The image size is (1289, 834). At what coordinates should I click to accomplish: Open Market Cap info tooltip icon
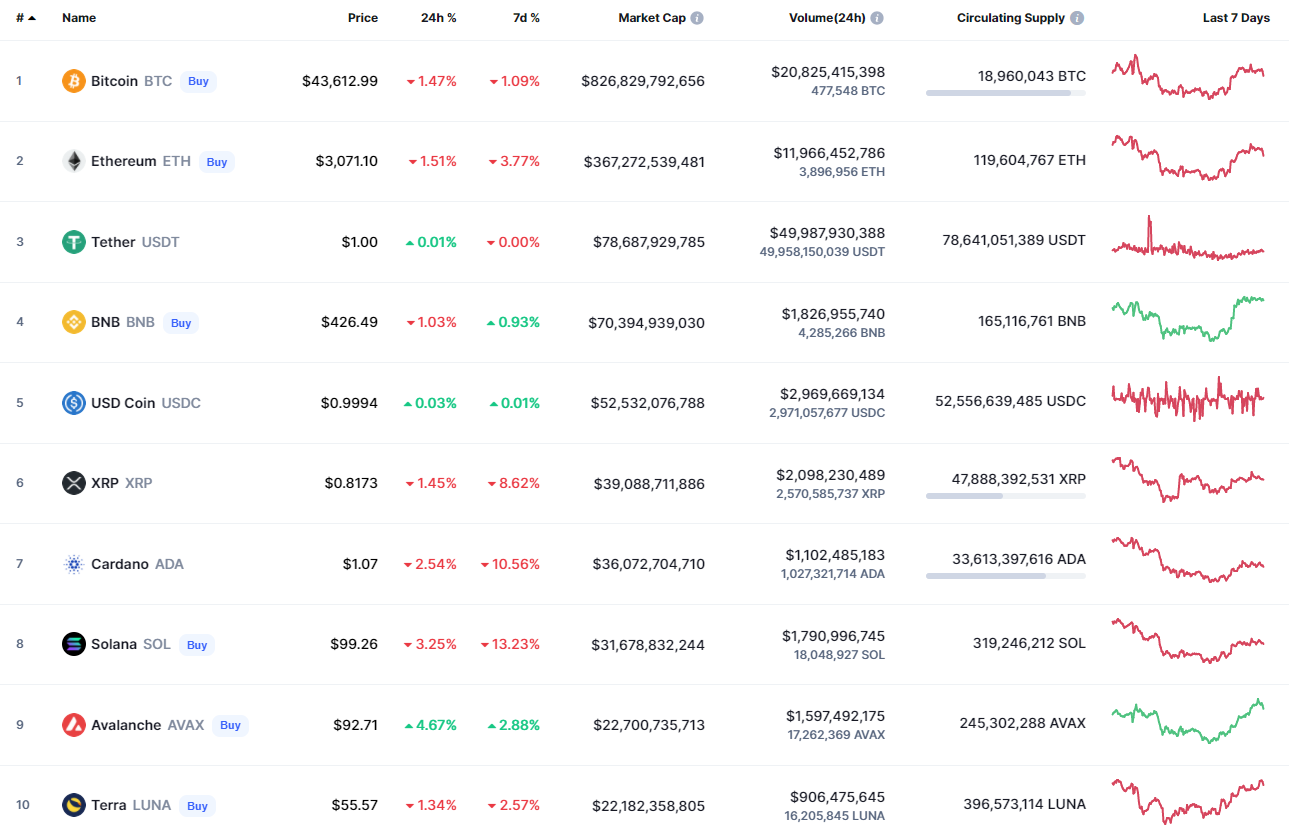tap(697, 18)
